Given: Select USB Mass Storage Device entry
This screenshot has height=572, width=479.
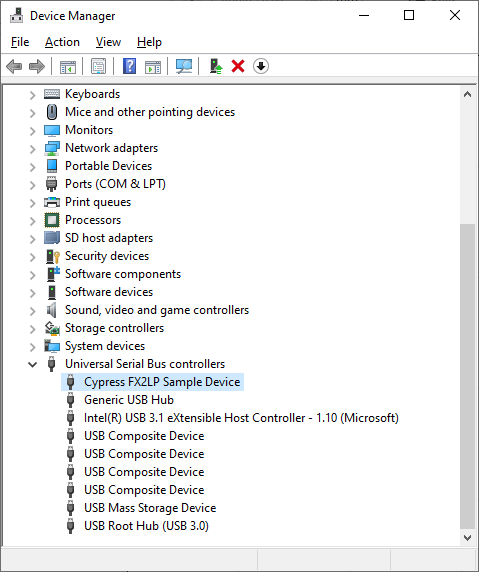Looking at the screenshot, I should pyautogui.click(x=150, y=508).
